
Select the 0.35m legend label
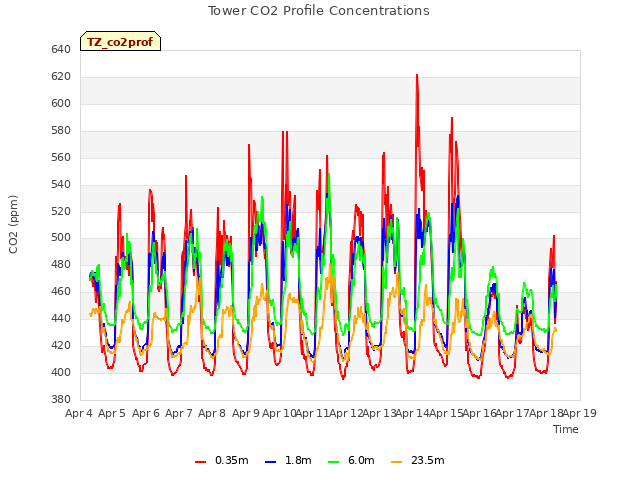click(232, 460)
